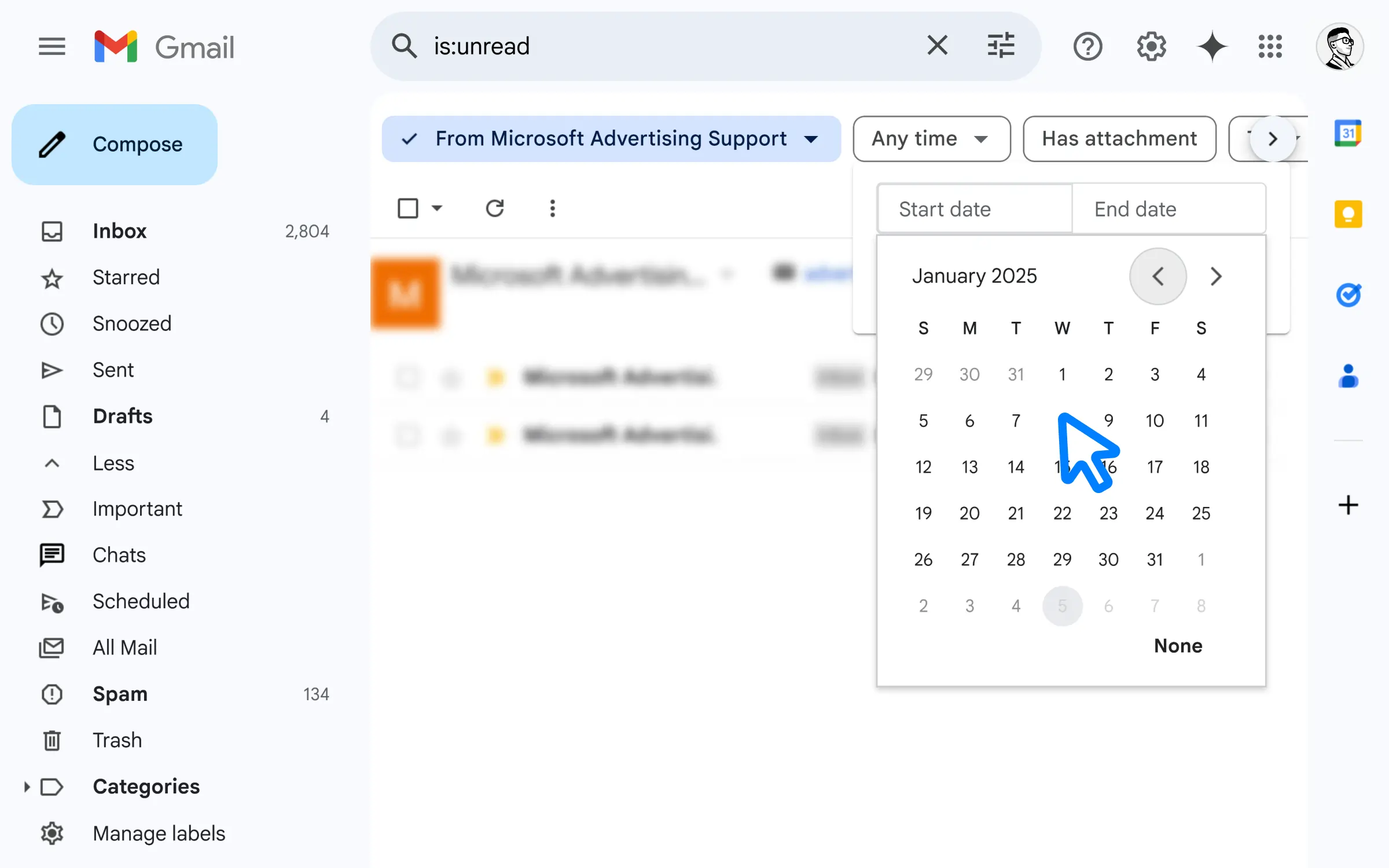Click the Start date input field
This screenshot has height=868, width=1389.
pos(974,209)
